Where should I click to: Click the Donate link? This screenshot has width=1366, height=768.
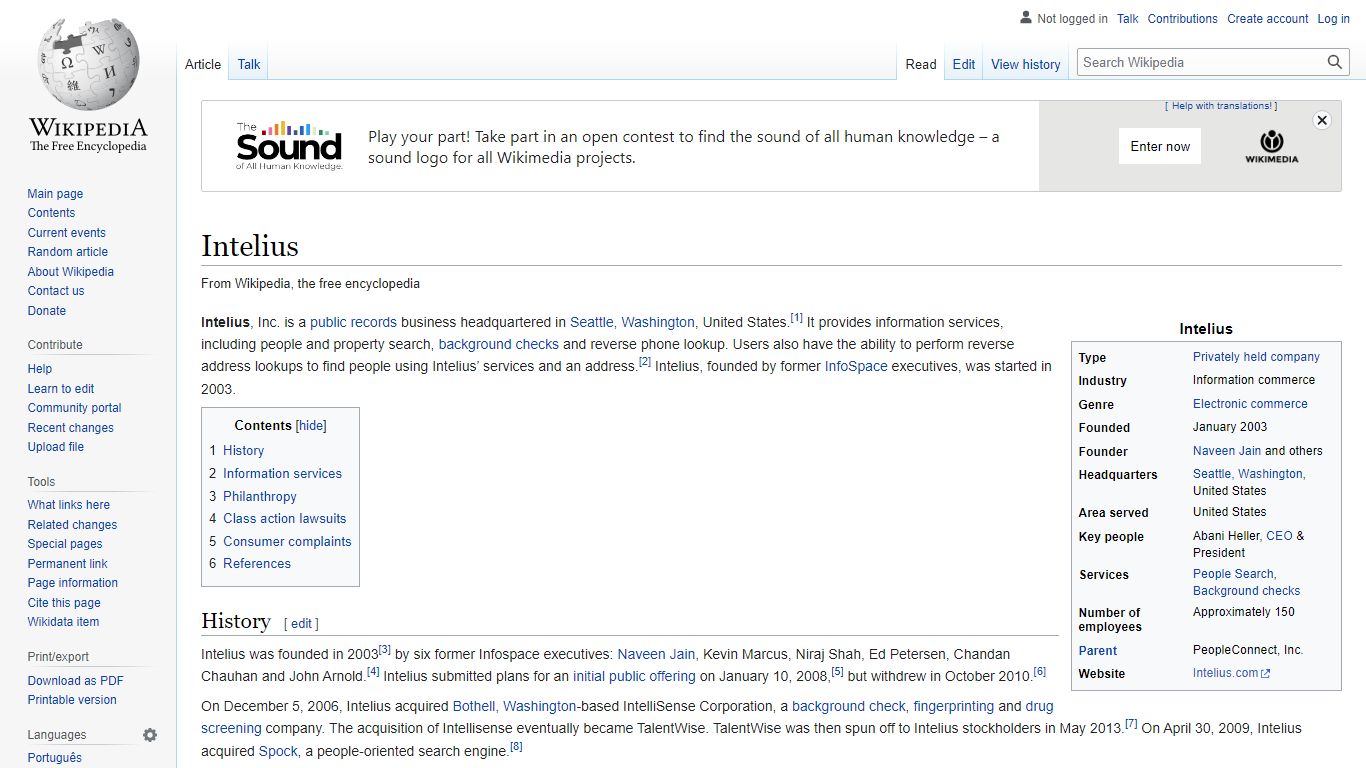(x=47, y=311)
